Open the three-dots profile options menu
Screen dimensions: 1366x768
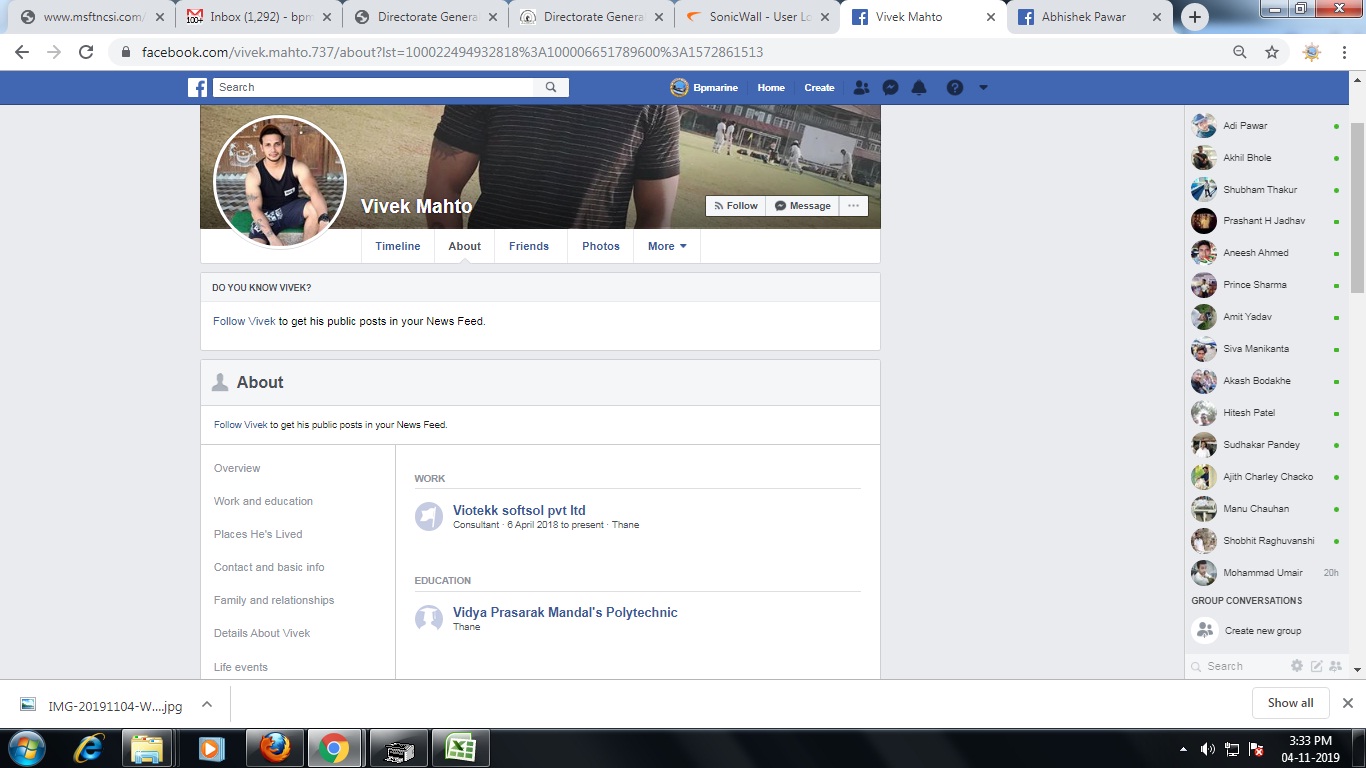tap(853, 206)
